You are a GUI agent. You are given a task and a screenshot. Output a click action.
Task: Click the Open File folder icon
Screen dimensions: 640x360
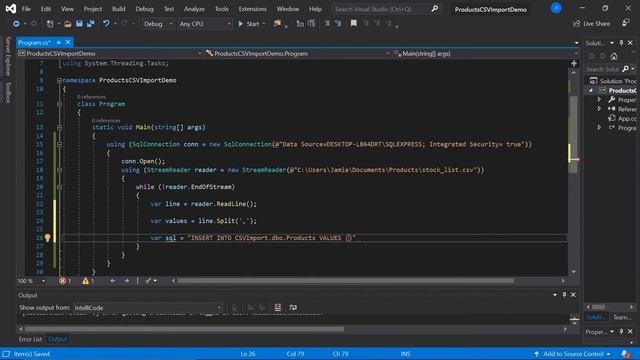coord(68,24)
